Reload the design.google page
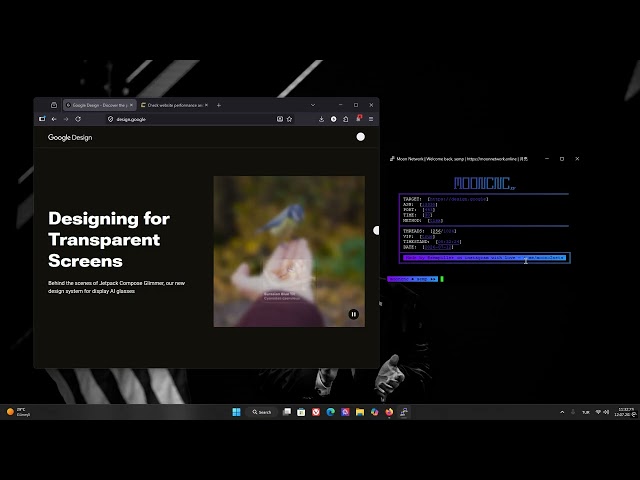640x480 pixels. [x=78, y=119]
